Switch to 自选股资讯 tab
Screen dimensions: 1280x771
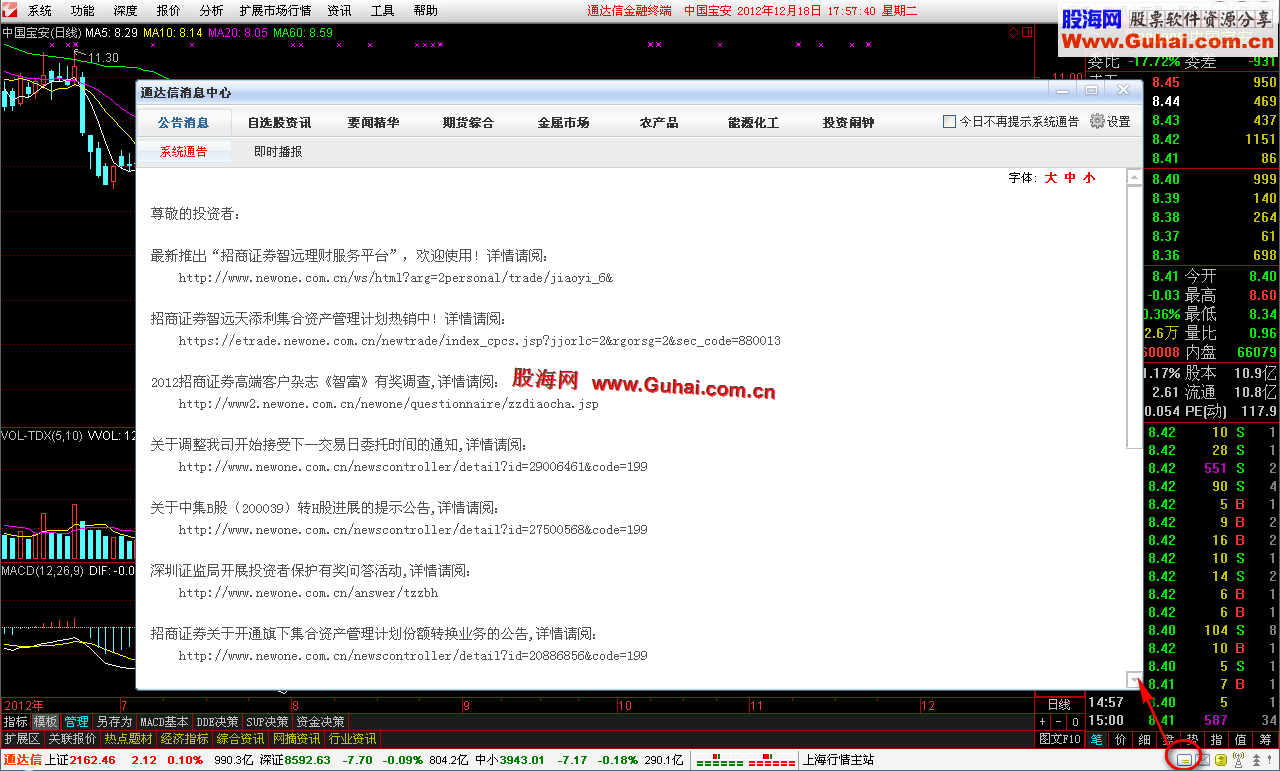280,122
